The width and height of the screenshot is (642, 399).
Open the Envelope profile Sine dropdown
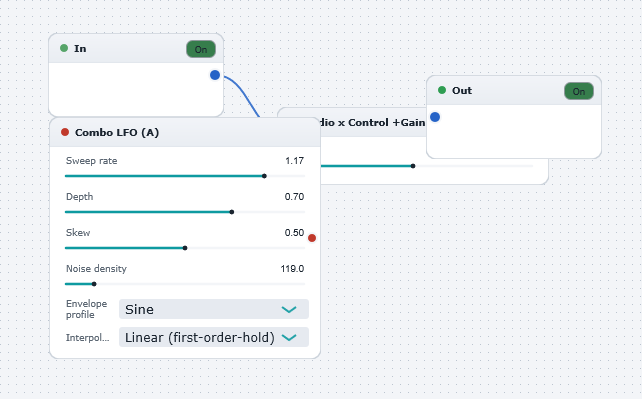(x=214, y=309)
